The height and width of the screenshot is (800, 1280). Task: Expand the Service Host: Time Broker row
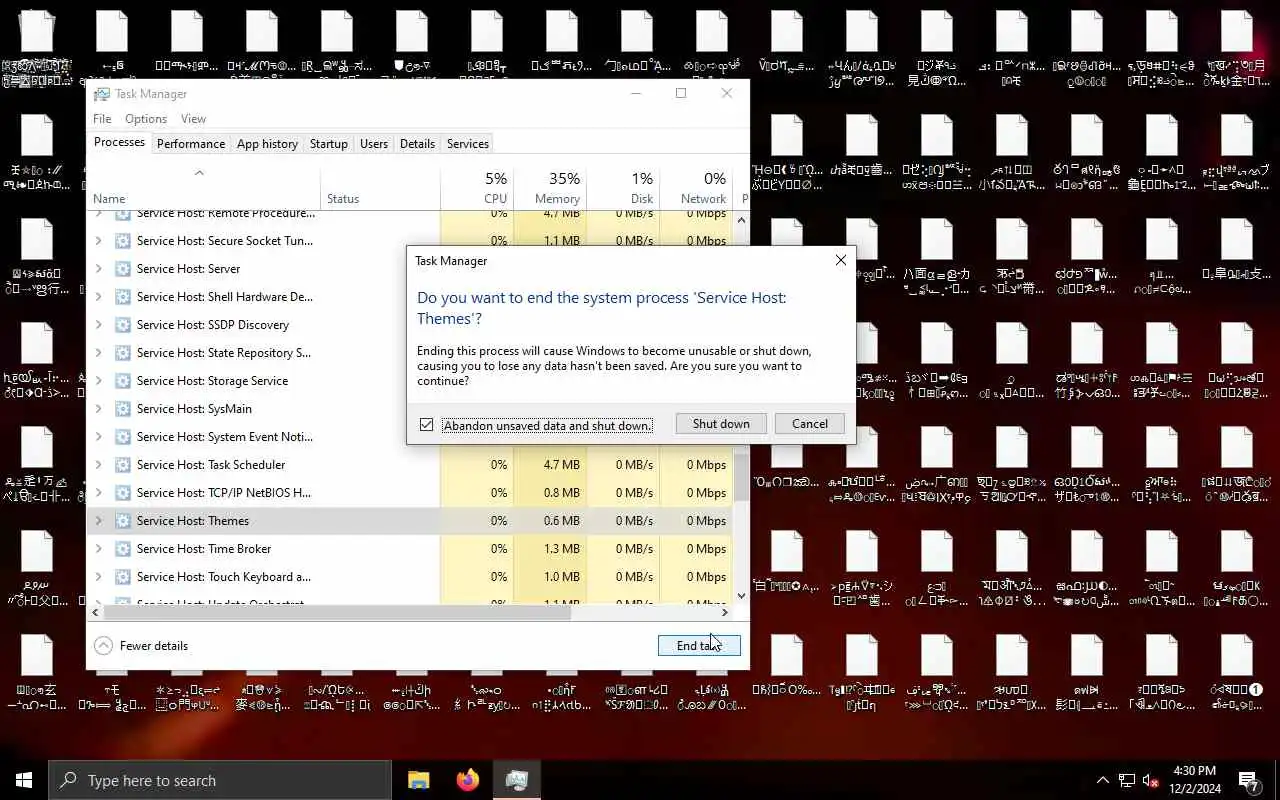98,549
